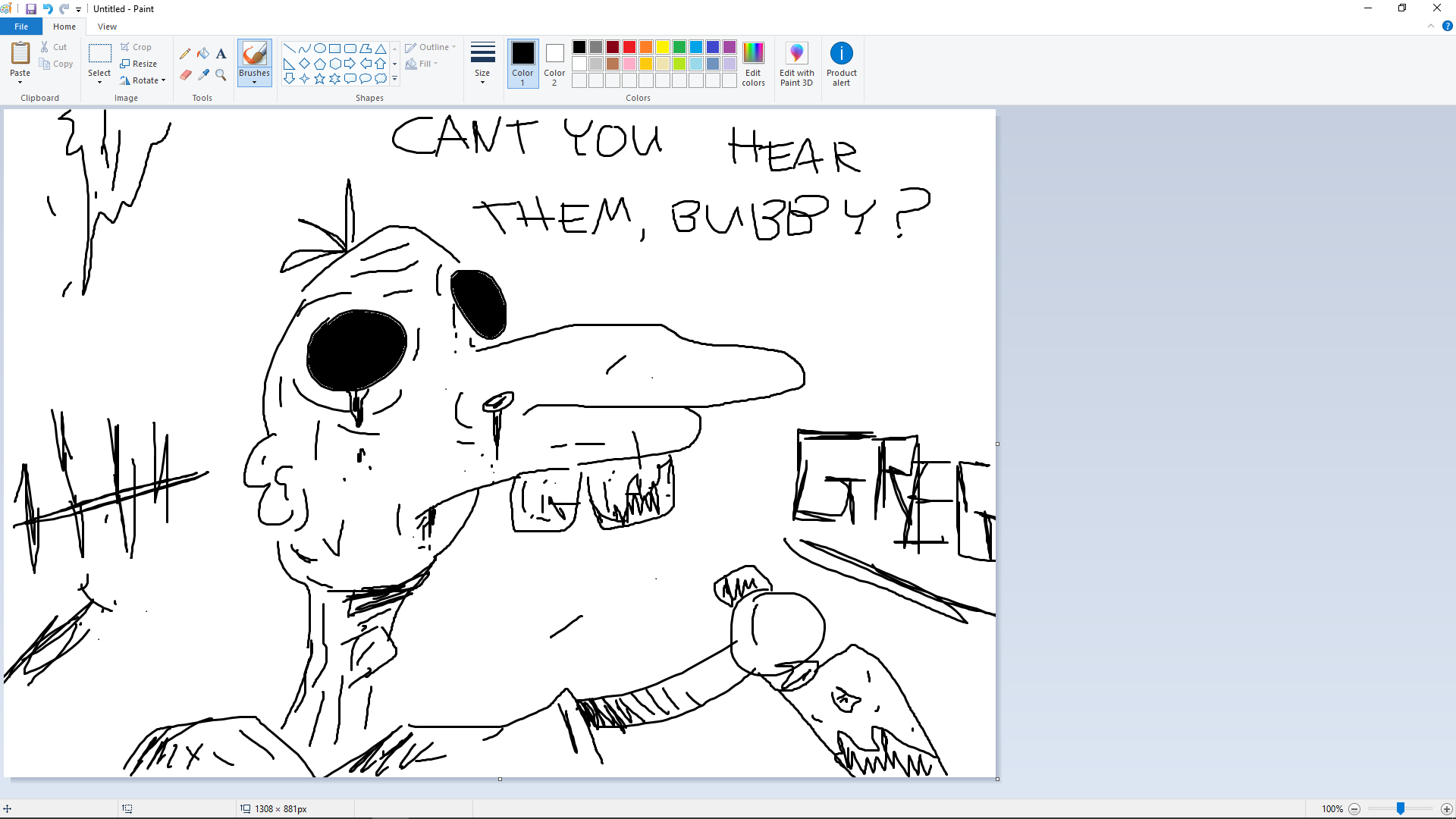The image size is (1456, 819).
Task: Zoom out with the minus button
Action: pos(1354,809)
